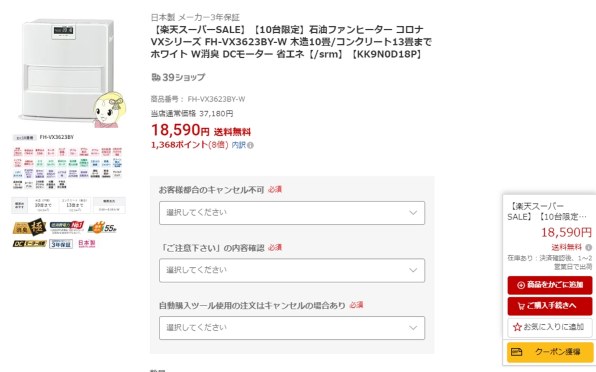
Task: Open the 「ご注意下さい」の内容確認 dropdown
Action: click(292, 270)
